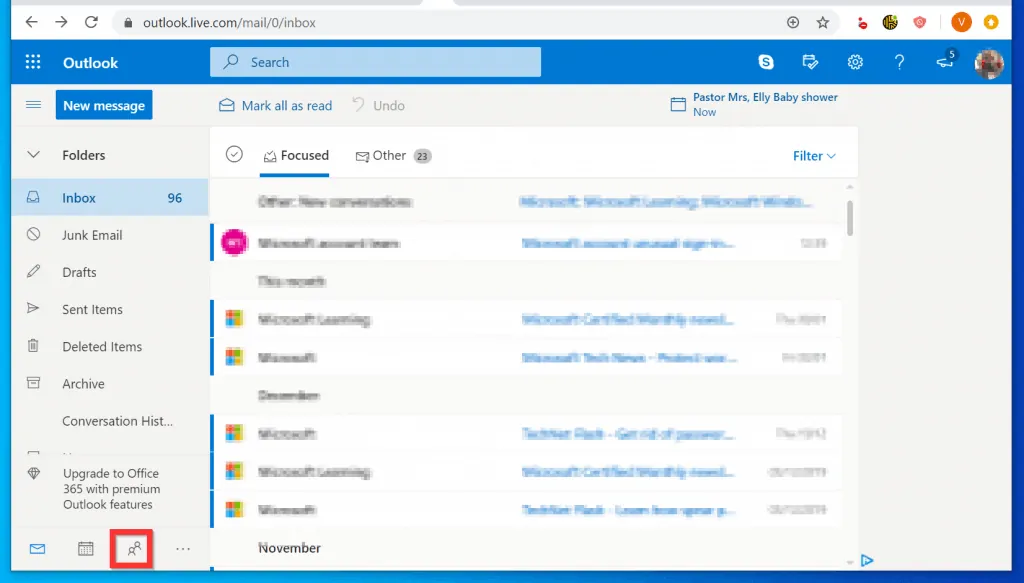Switch to Calendar module icon
Image resolution: width=1024 pixels, height=583 pixels.
(x=86, y=549)
